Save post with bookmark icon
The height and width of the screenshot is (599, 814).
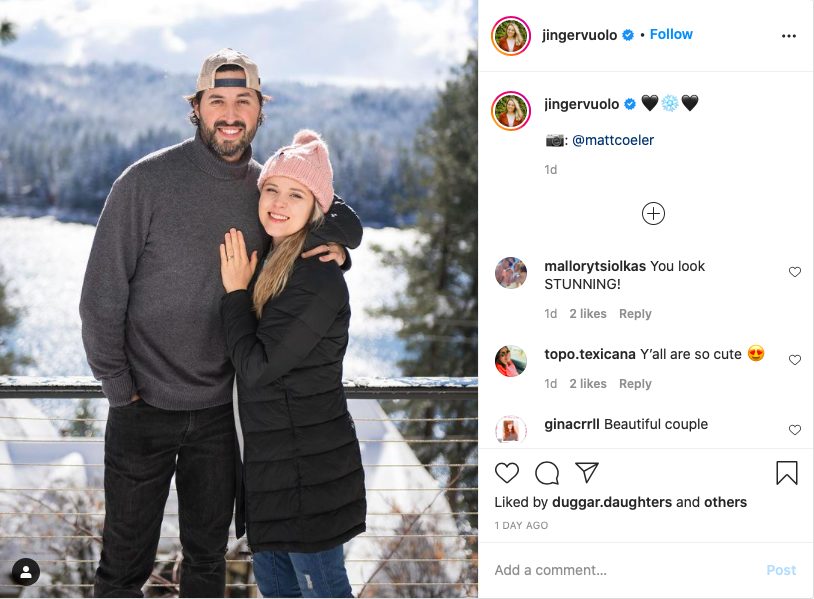(787, 473)
